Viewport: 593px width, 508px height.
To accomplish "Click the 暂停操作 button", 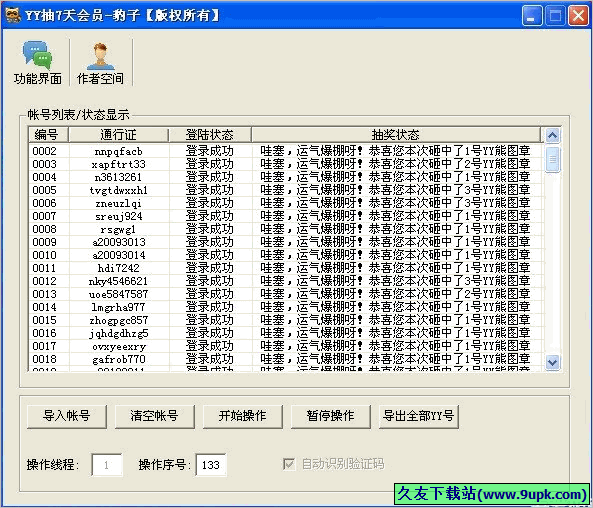I will (x=330, y=416).
